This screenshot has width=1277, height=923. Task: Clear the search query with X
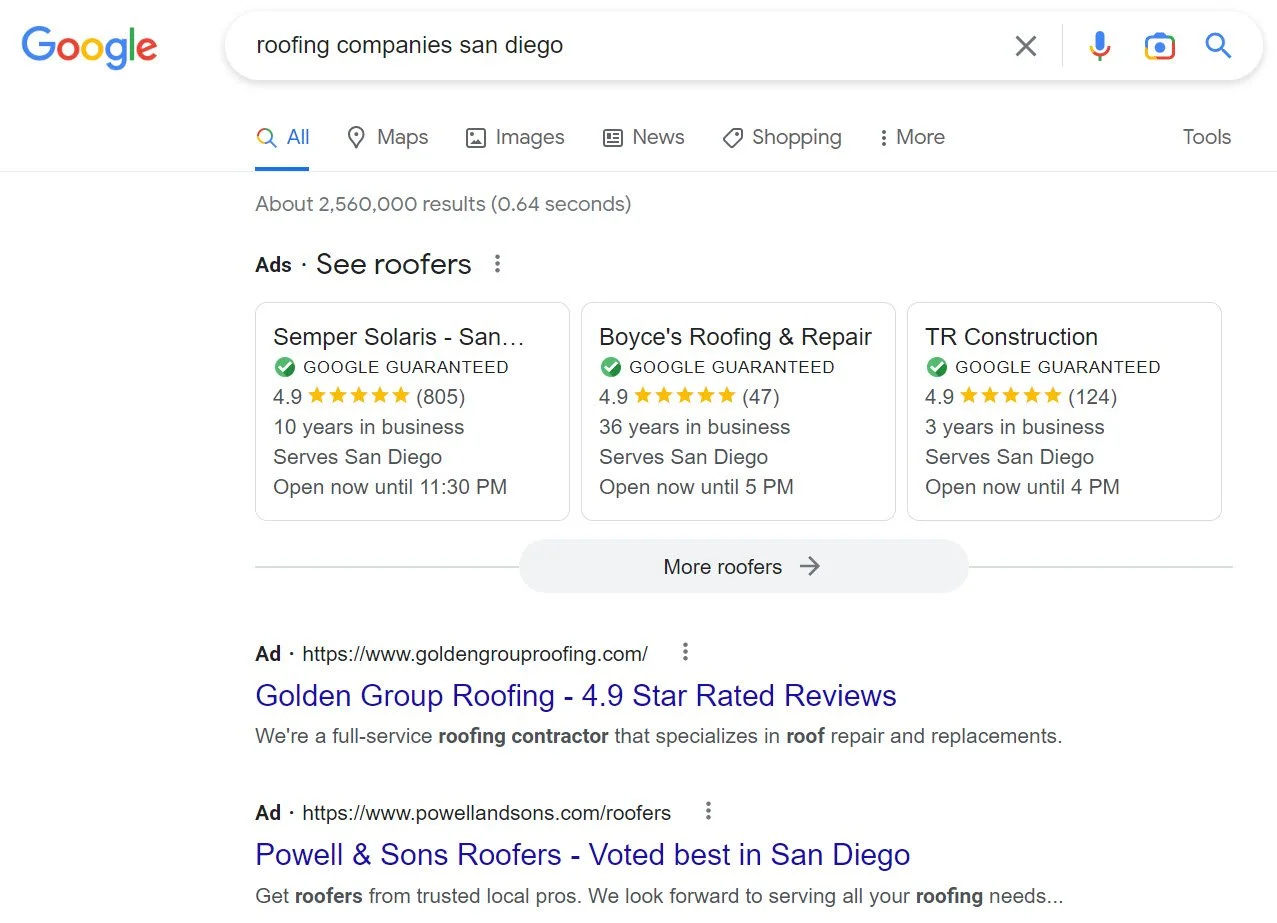tap(1025, 46)
